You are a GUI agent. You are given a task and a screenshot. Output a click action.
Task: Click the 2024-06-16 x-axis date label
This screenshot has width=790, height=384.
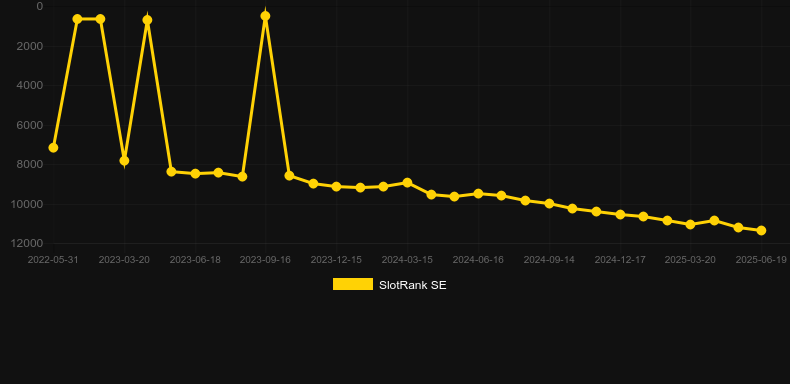pos(478,260)
